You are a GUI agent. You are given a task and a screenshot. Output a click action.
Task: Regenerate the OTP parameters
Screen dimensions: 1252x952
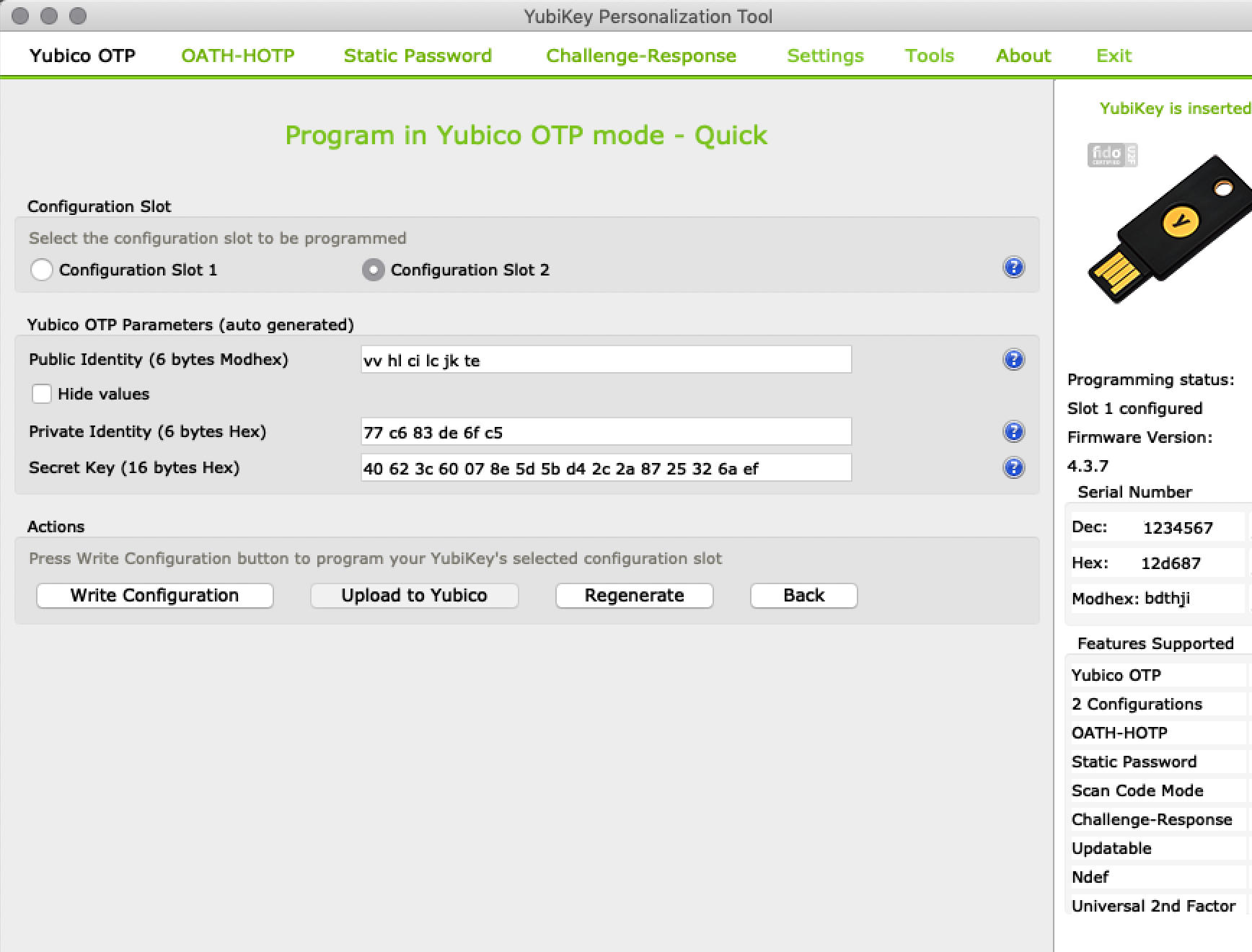tap(634, 596)
